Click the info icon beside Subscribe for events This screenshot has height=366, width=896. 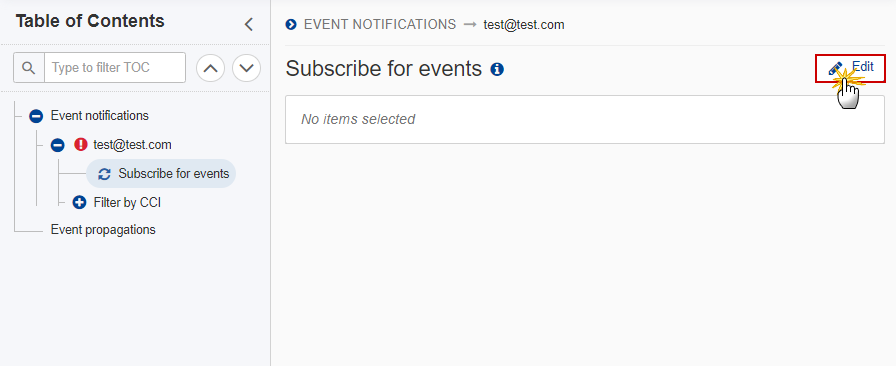[x=497, y=70]
